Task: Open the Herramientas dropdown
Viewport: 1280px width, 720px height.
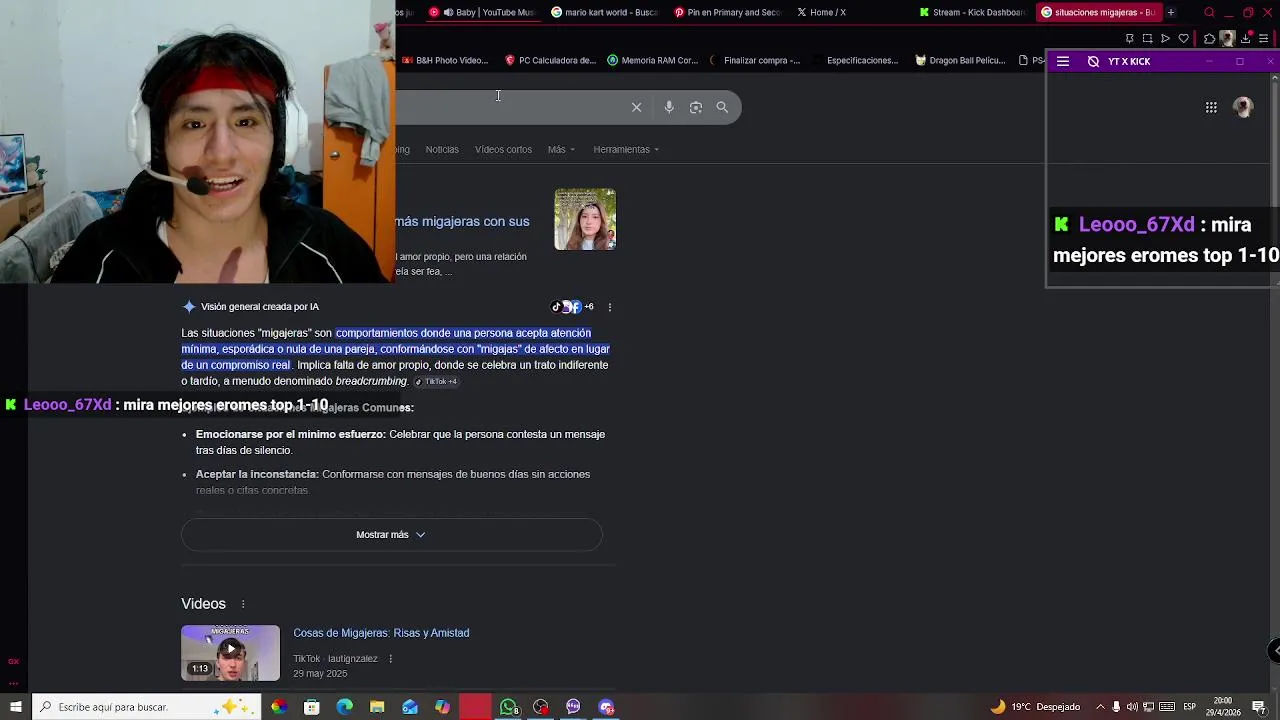Action: point(627,150)
